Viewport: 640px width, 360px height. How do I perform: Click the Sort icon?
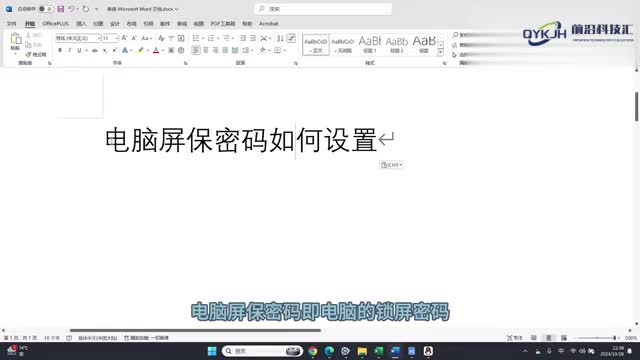280,38
